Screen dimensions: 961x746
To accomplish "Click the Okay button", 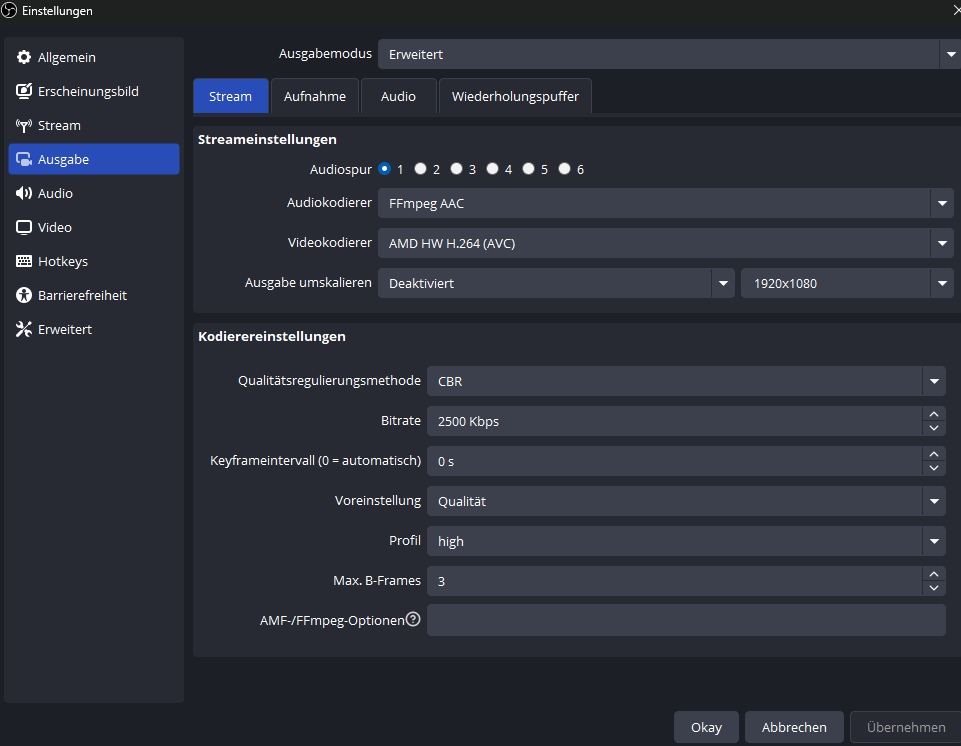I will pos(706,727).
